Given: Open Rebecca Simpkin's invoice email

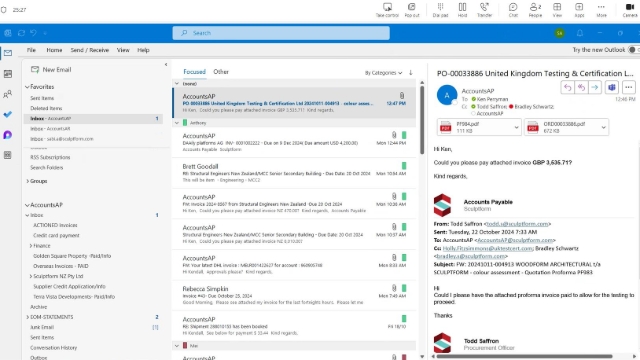Looking at the screenshot, I should click(x=294, y=296).
